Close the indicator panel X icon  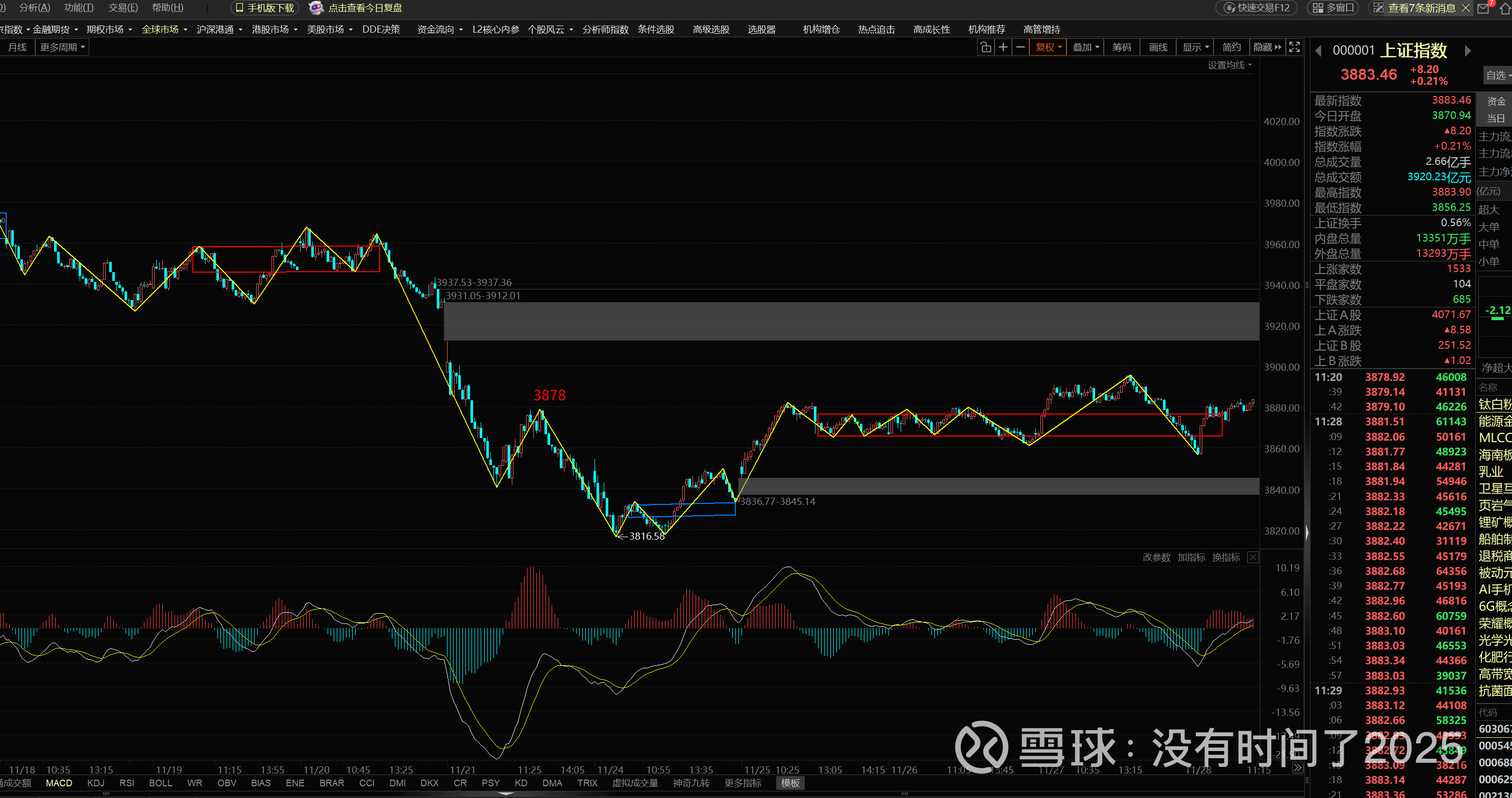click(x=1253, y=557)
